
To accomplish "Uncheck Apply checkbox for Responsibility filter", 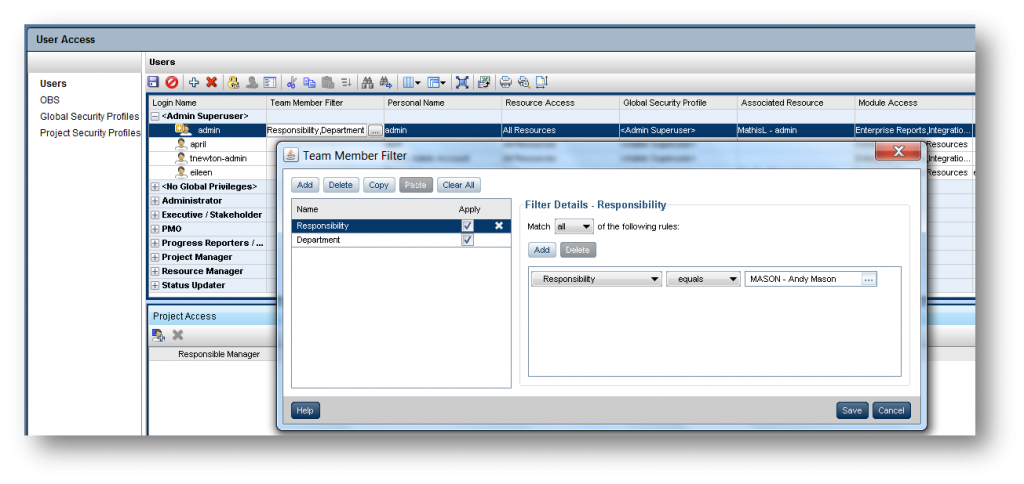I will [467, 226].
